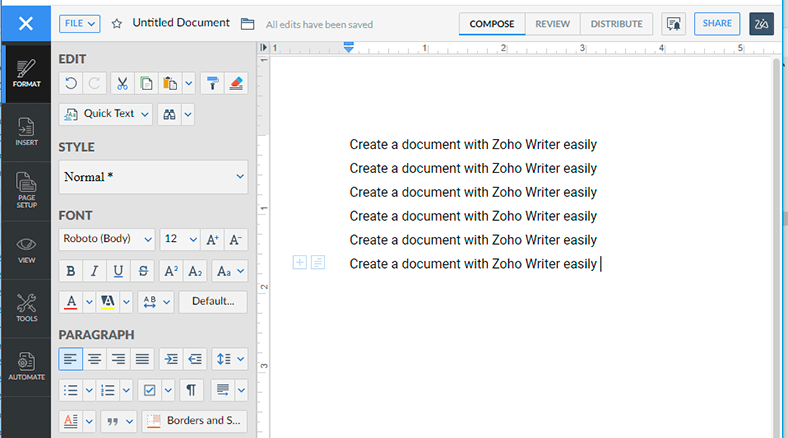Open the change case dropdown

tap(230, 271)
